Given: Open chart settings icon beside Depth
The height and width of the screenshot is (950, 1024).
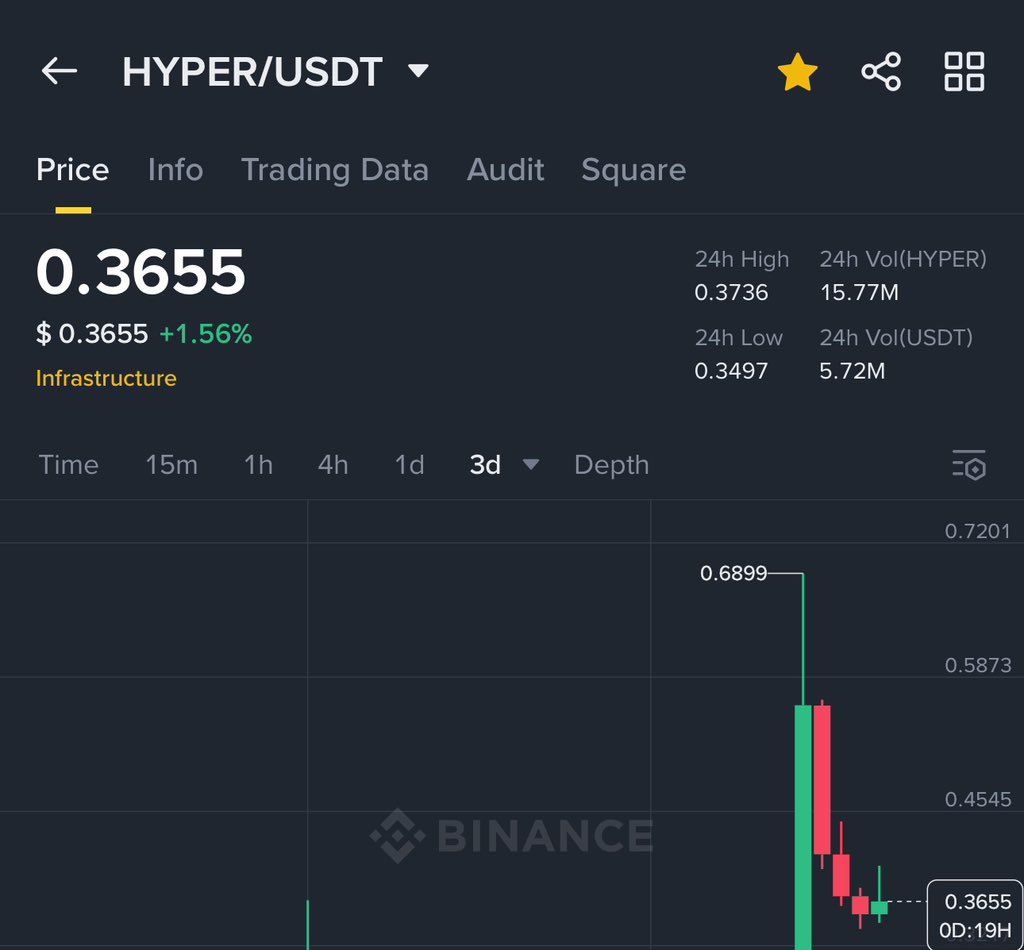Looking at the screenshot, I should point(969,465).
